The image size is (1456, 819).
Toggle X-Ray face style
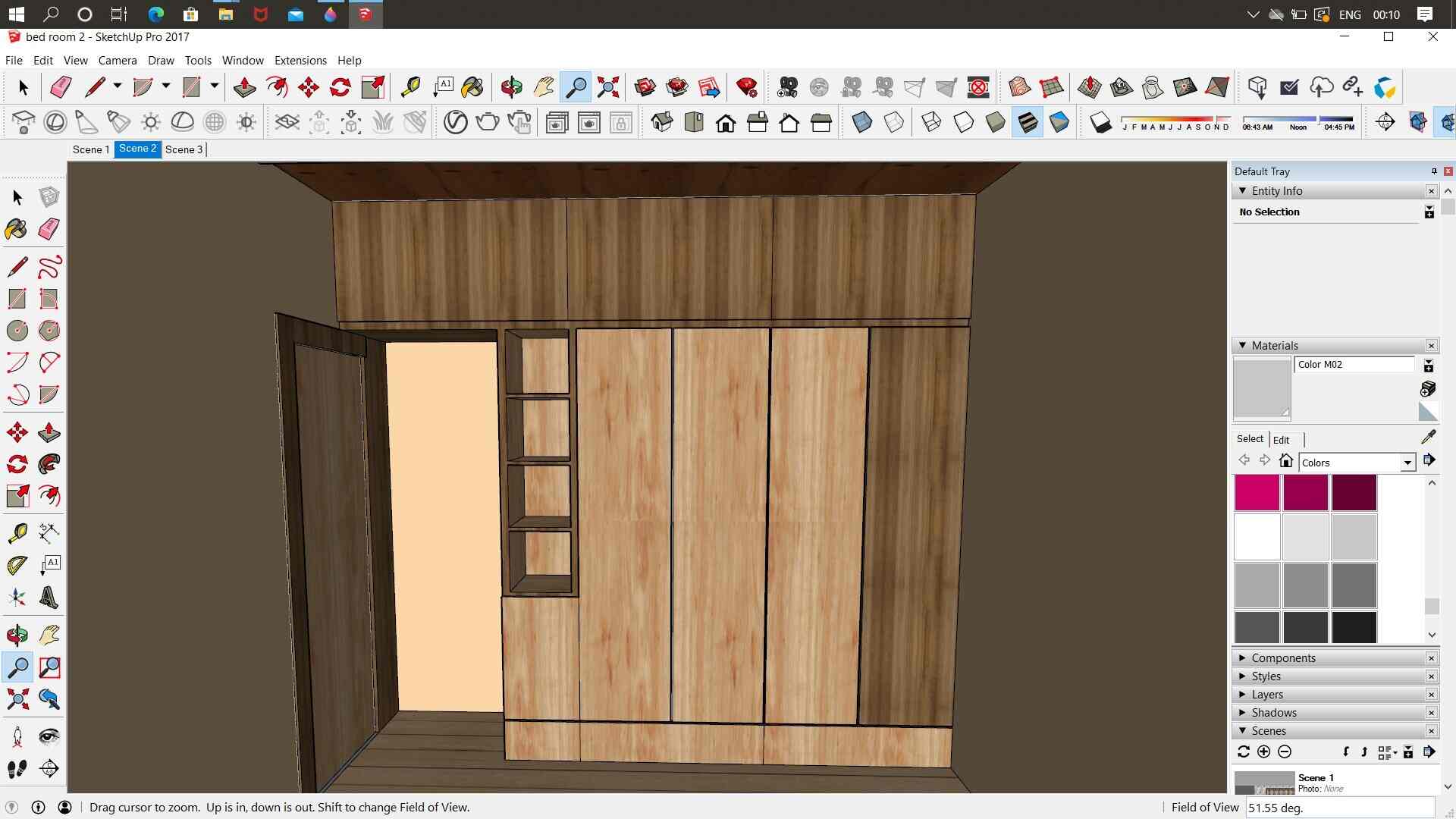861,122
